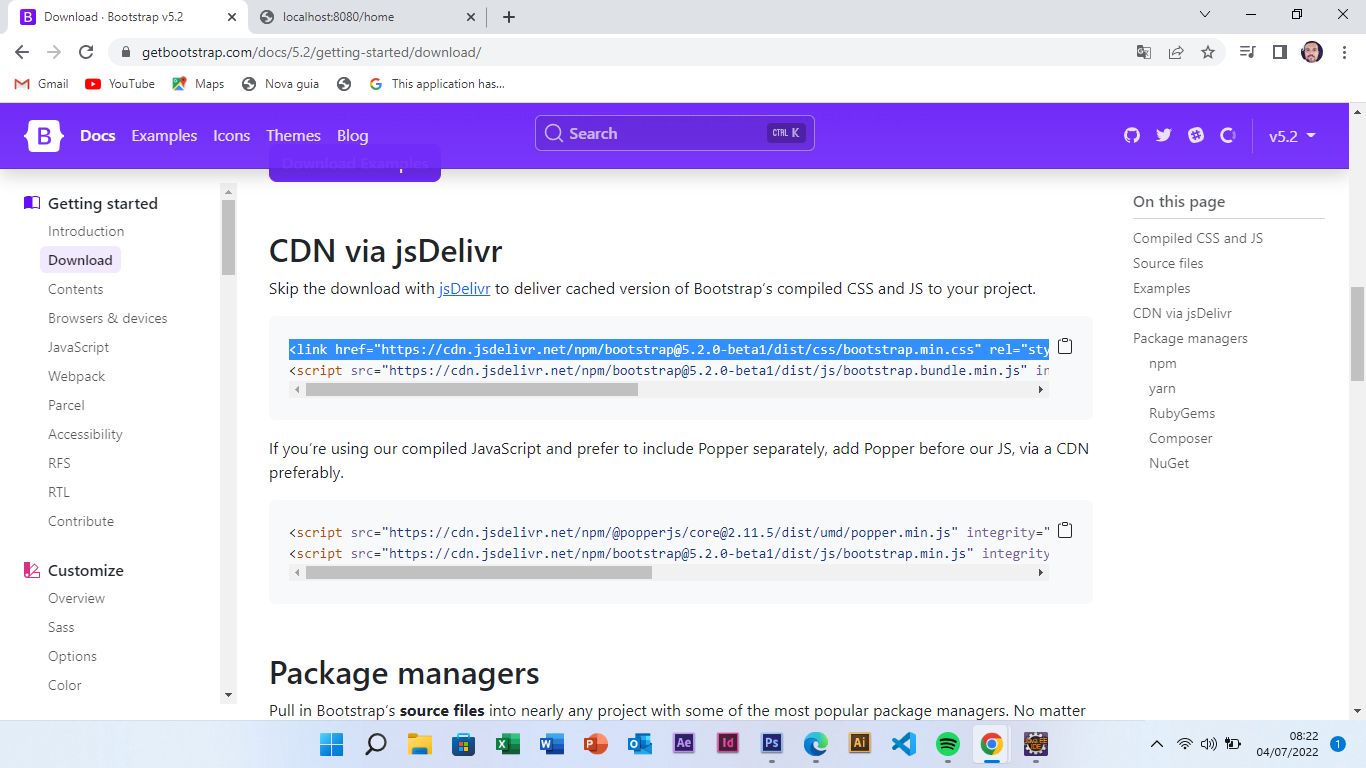Bookmark this page with the star

point(1208,52)
